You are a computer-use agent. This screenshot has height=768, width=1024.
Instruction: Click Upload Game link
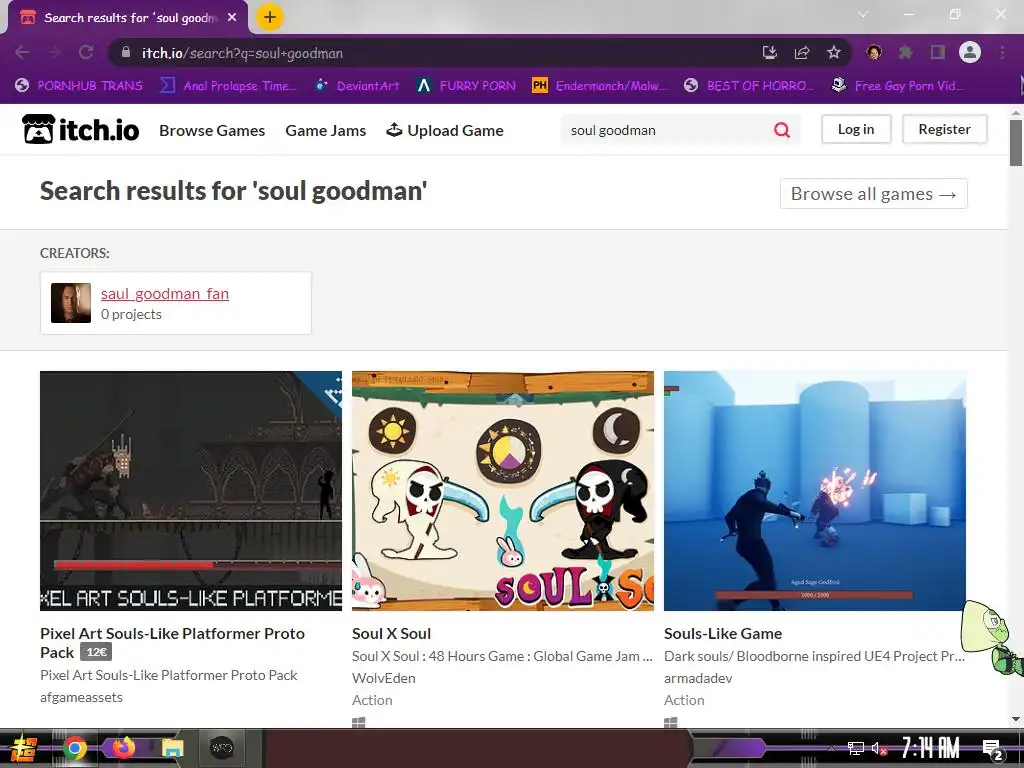point(445,131)
